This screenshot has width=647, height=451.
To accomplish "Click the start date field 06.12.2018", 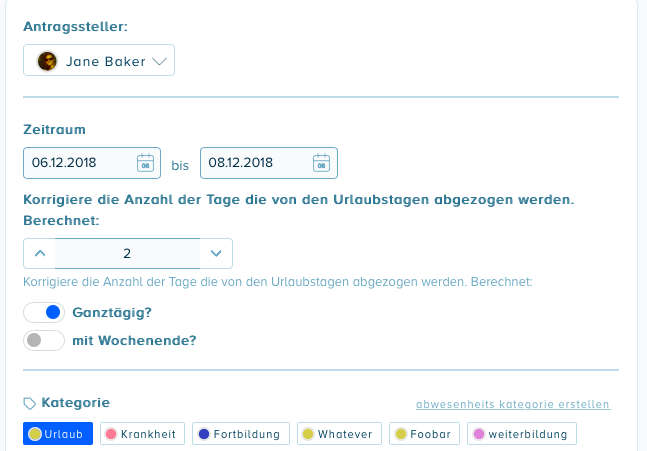I will tap(92, 163).
